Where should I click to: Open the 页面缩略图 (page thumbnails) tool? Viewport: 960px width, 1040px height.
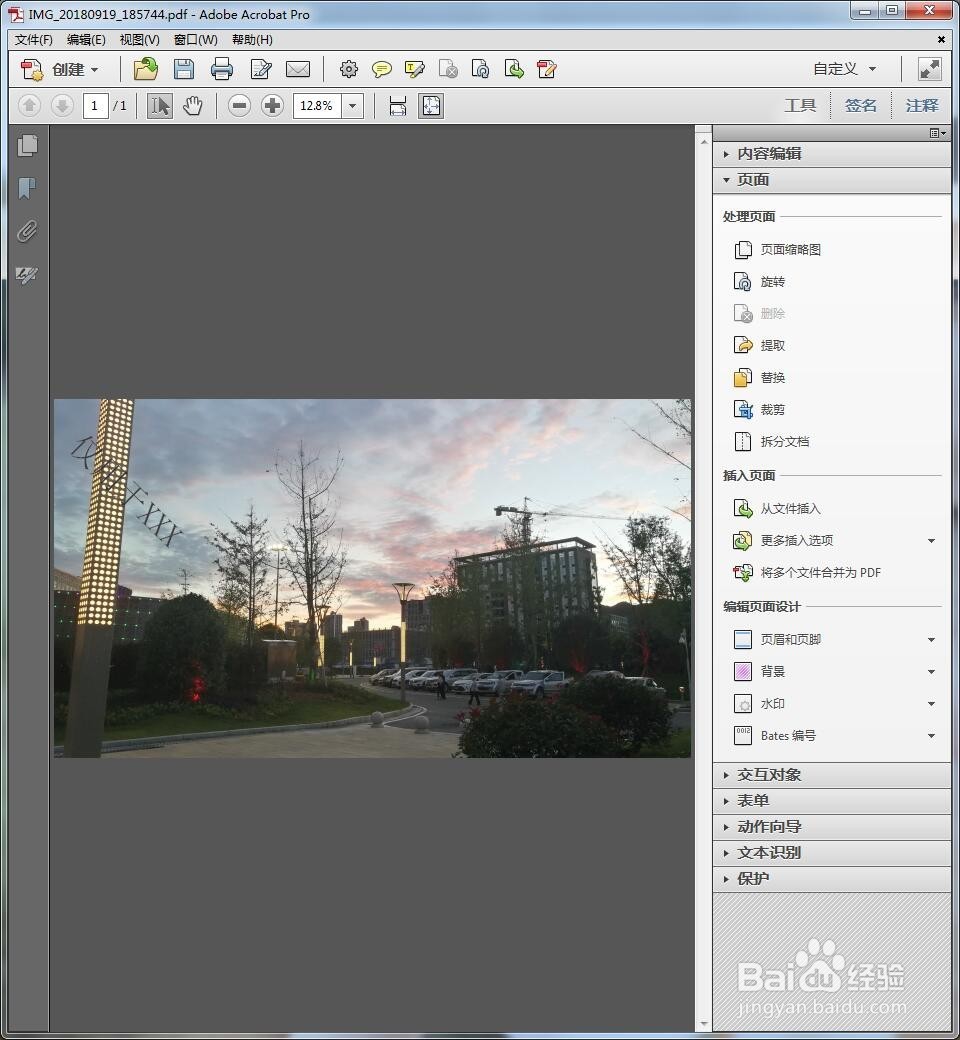click(x=788, y=249)
